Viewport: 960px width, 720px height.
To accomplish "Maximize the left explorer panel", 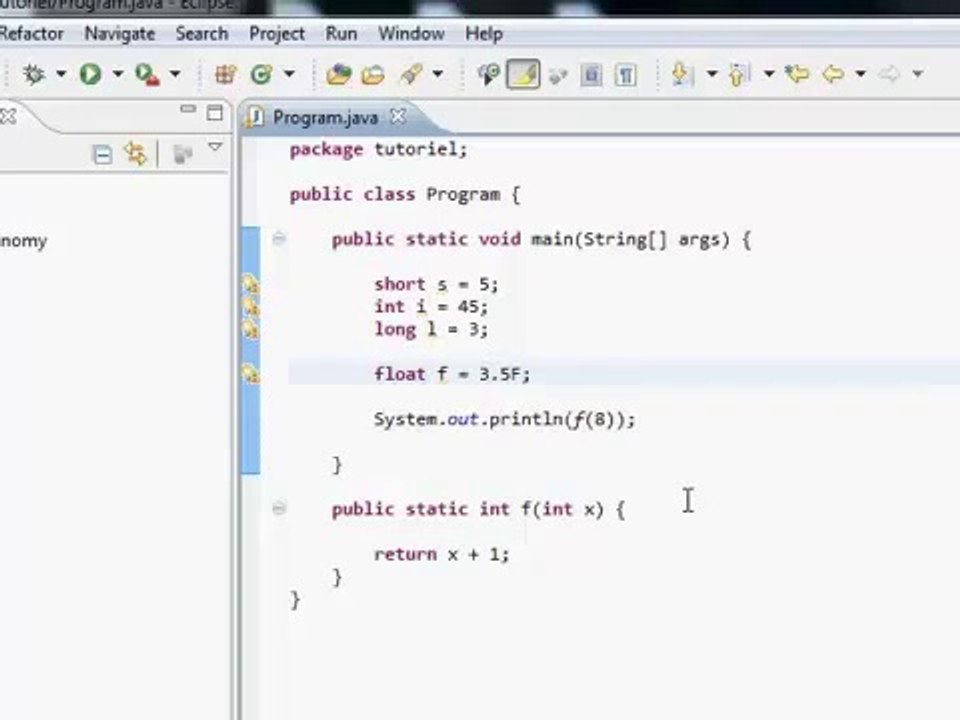I will point(214,113).
